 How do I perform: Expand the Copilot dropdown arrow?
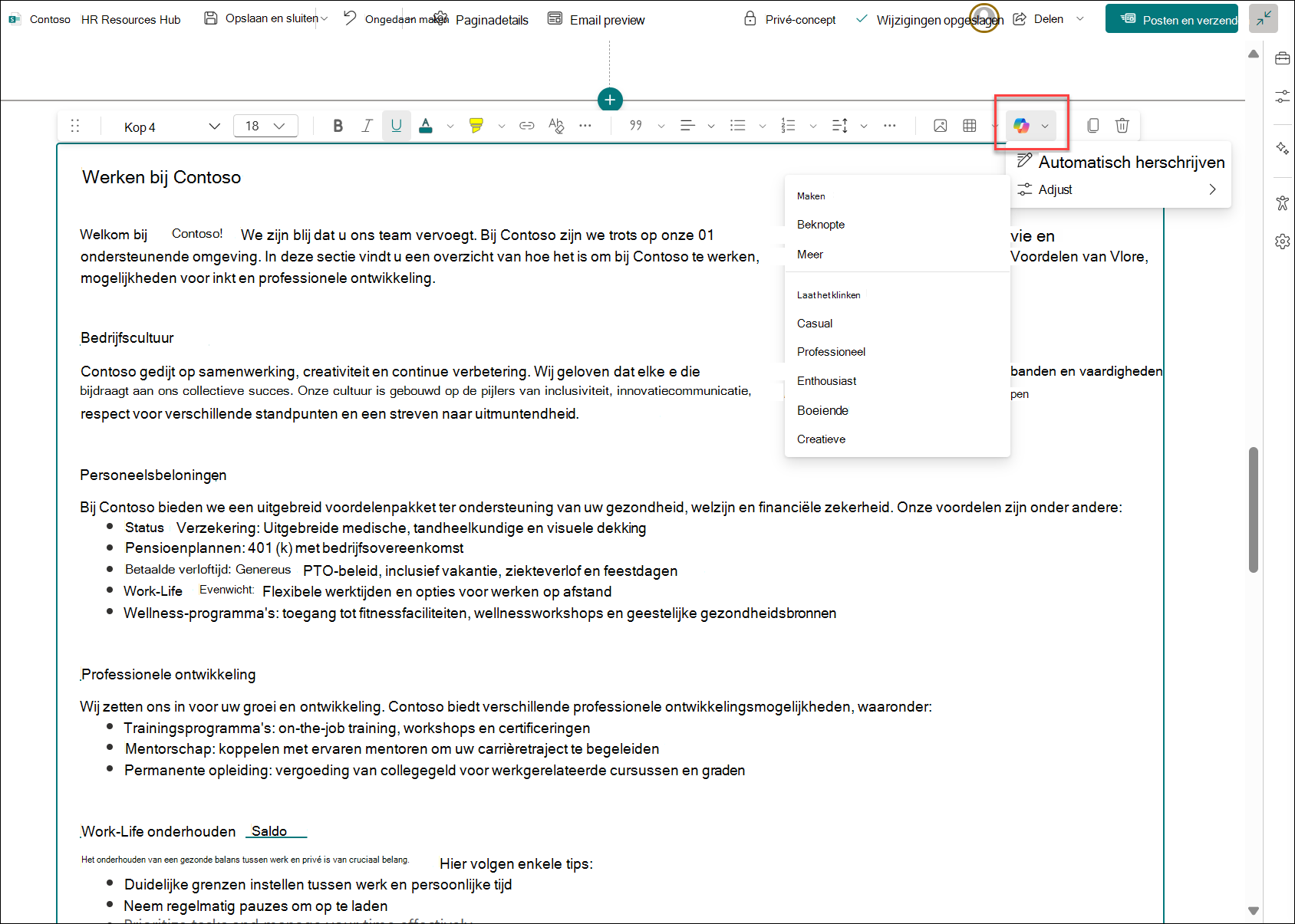1045,126
